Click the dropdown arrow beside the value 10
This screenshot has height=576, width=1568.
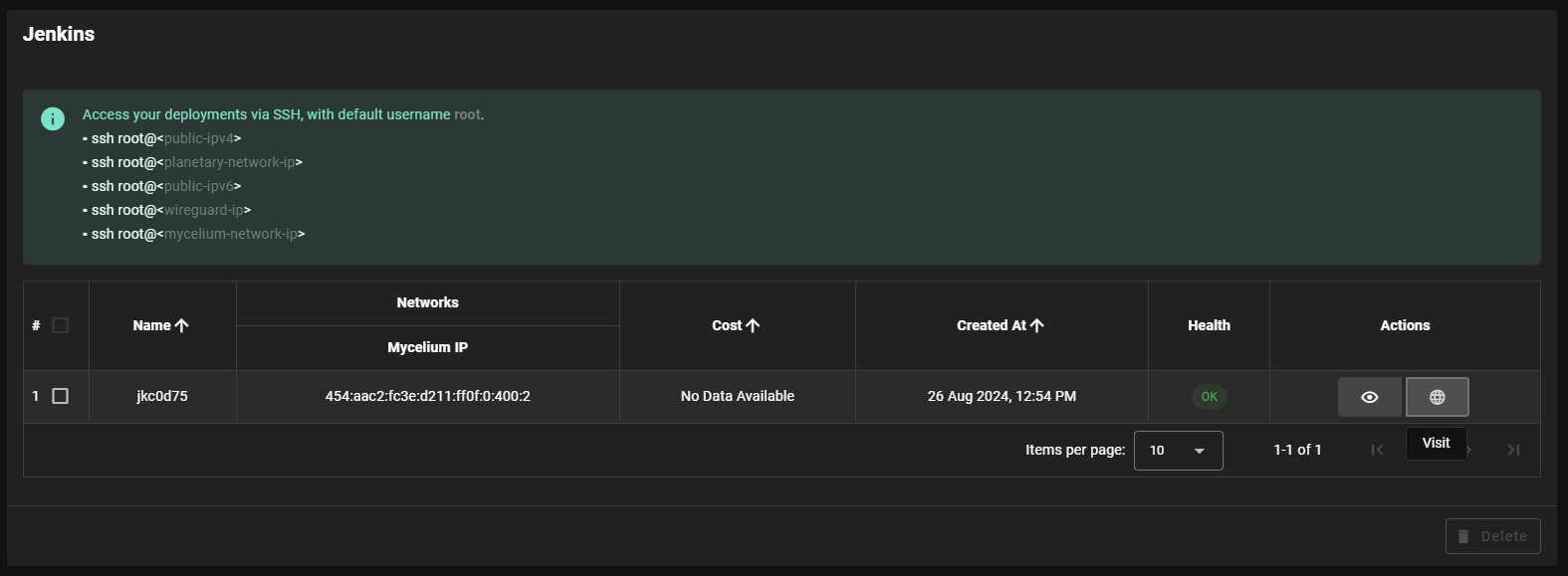[x=1200, y=451]
